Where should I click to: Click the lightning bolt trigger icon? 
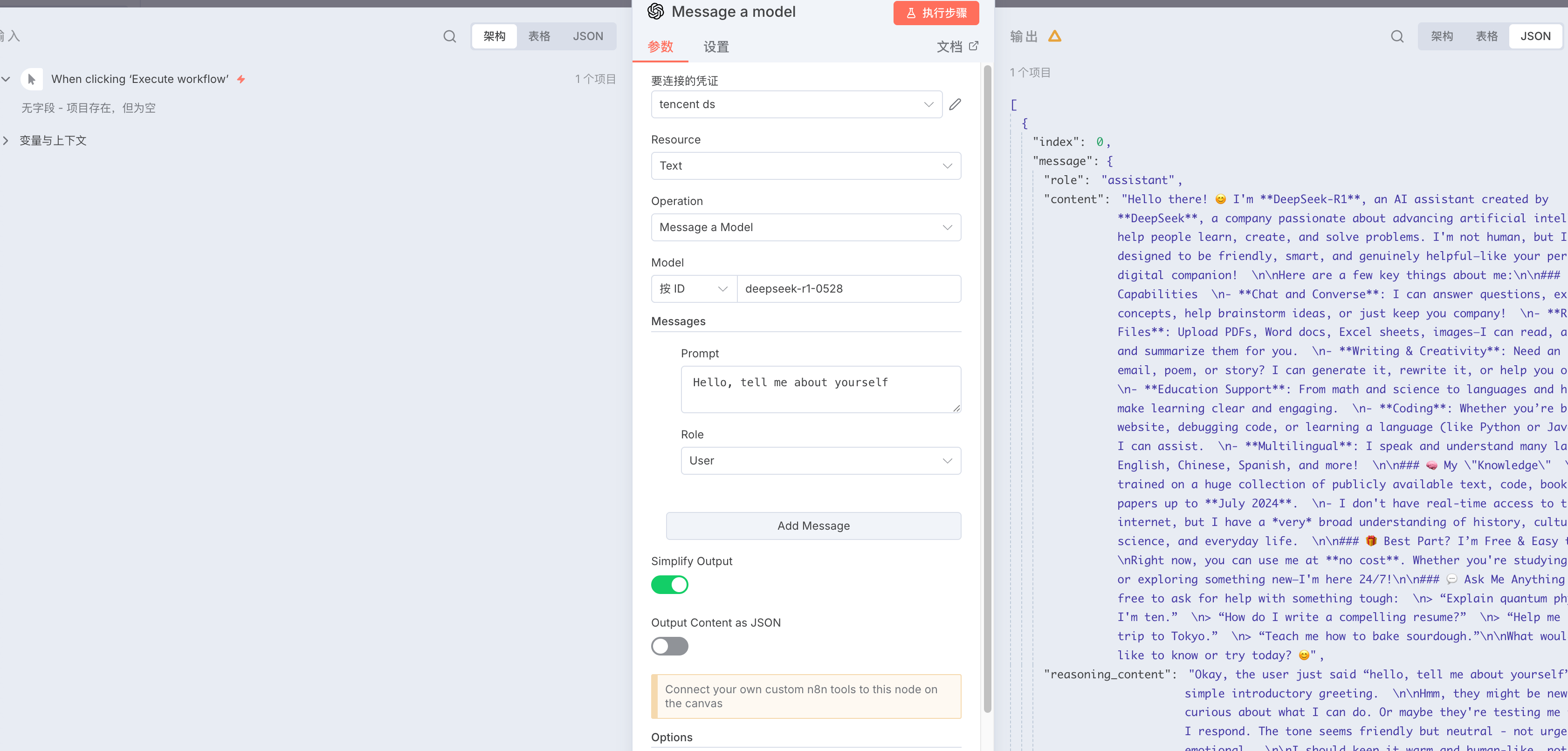(x=241, y=79)
